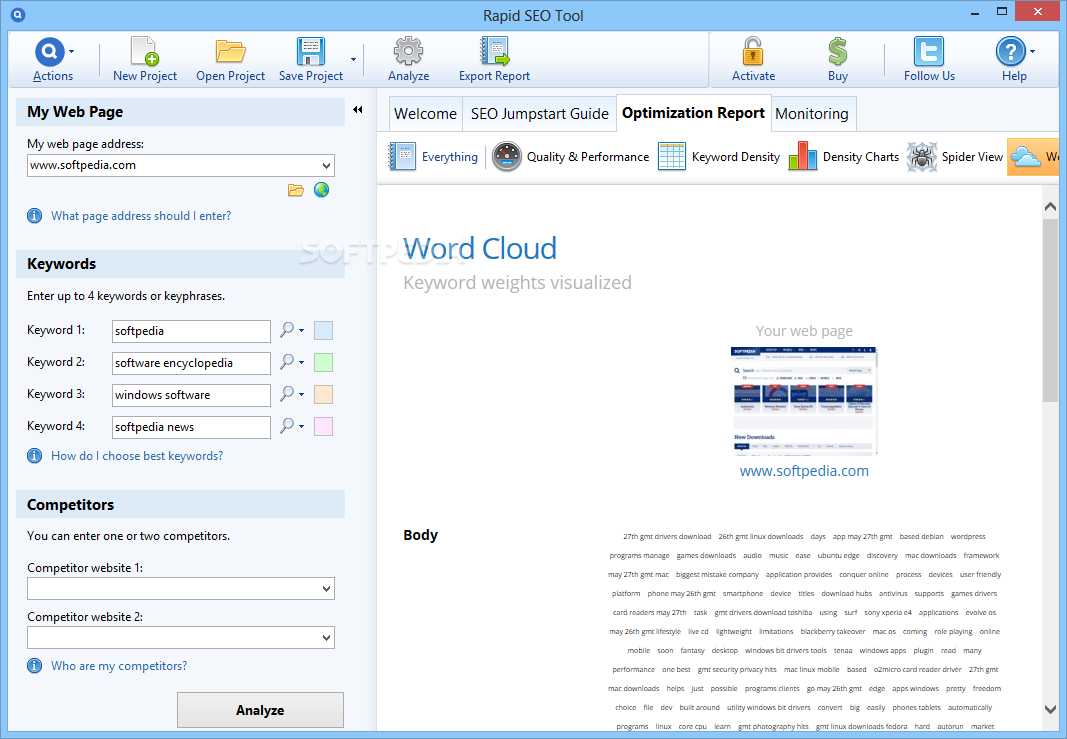Click the search magnifier for Keyword 2

tap(287, 361)
